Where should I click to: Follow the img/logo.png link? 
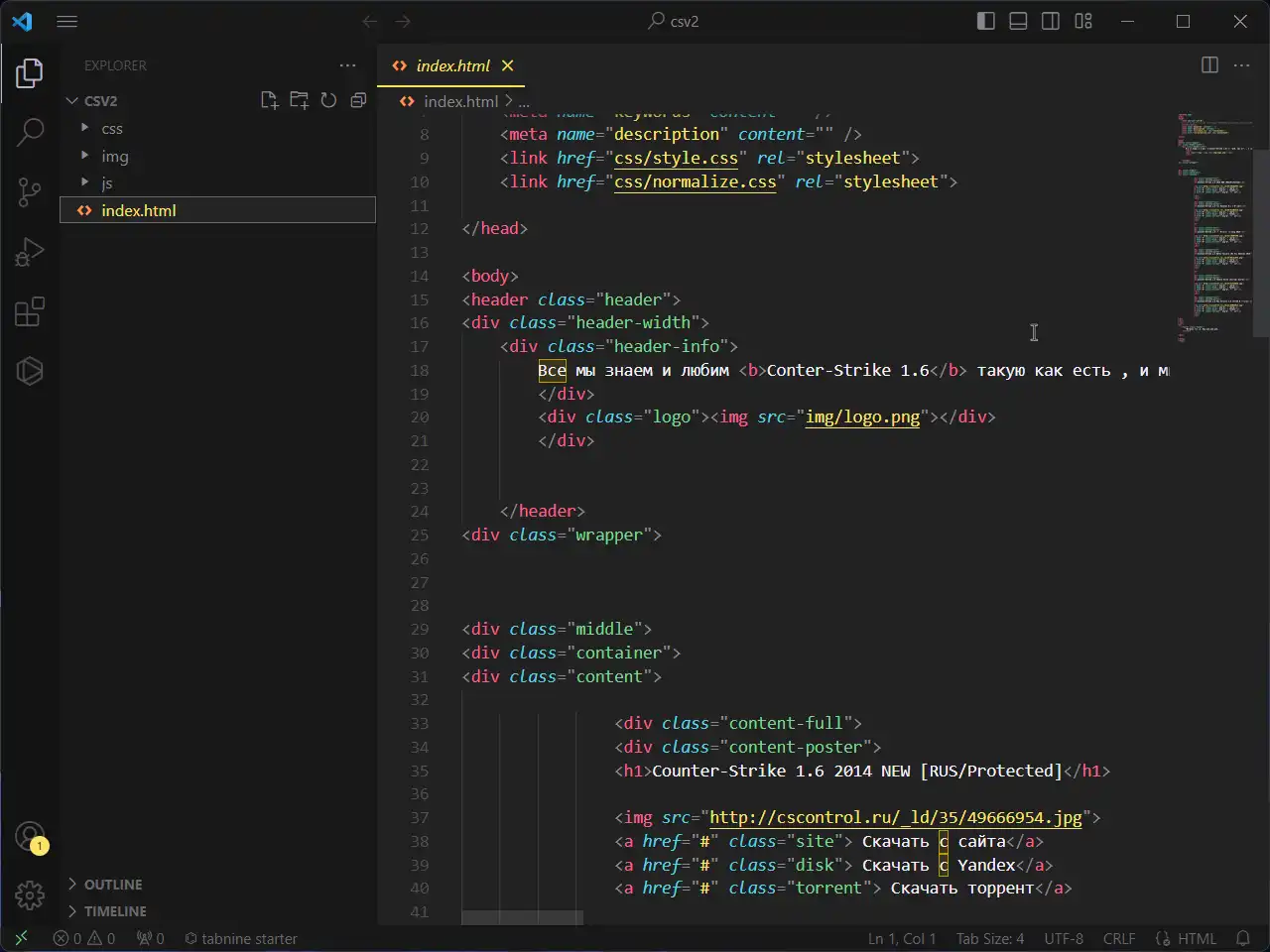862,416
